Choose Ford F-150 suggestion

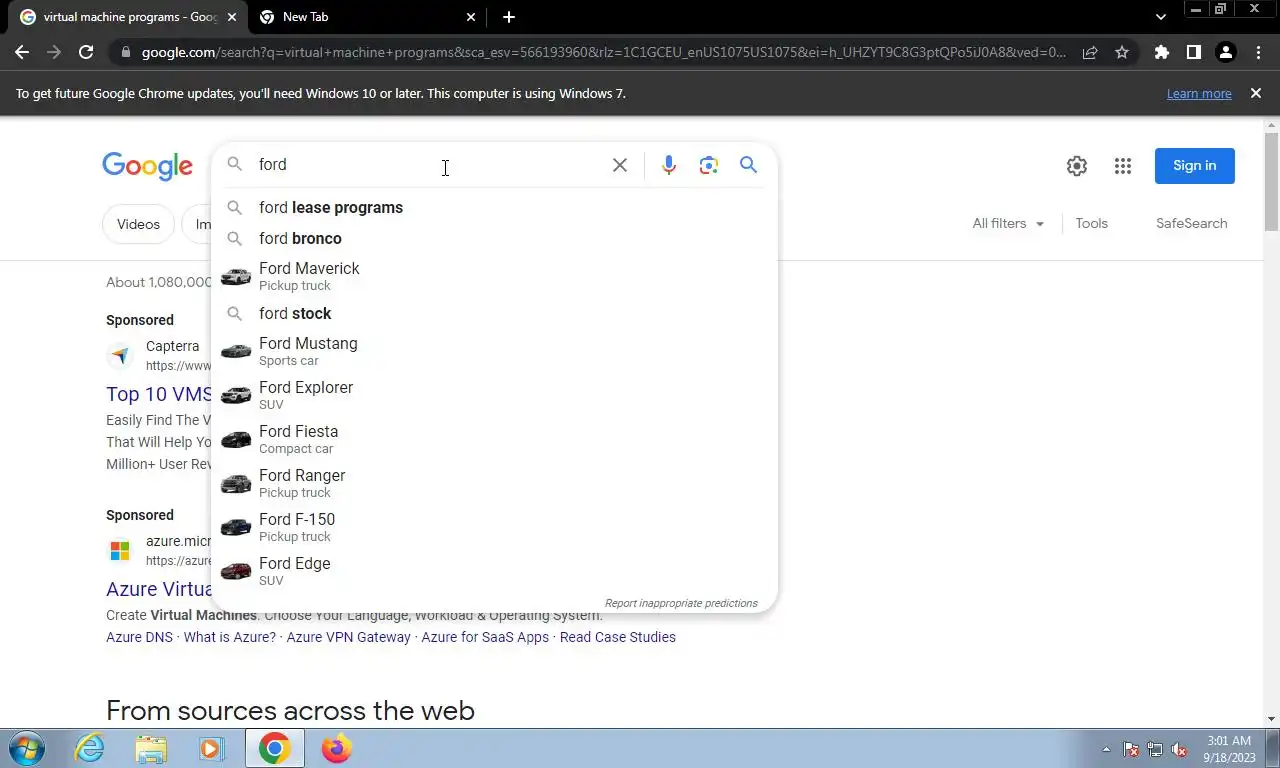point(494,527)
